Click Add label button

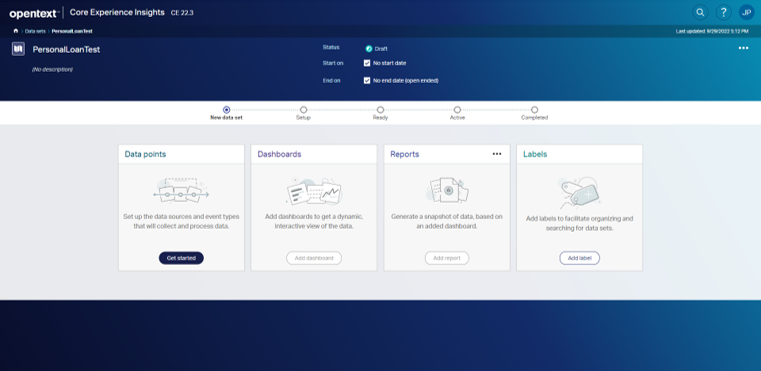(579, 258)
